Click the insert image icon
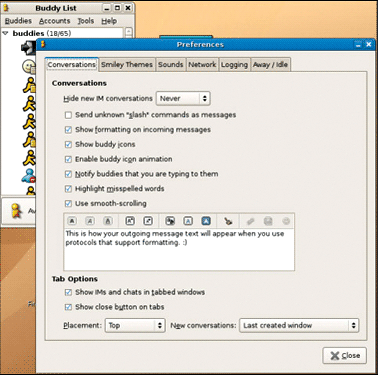378x375 pixels. pyautogui.click(x=268, y=221)
